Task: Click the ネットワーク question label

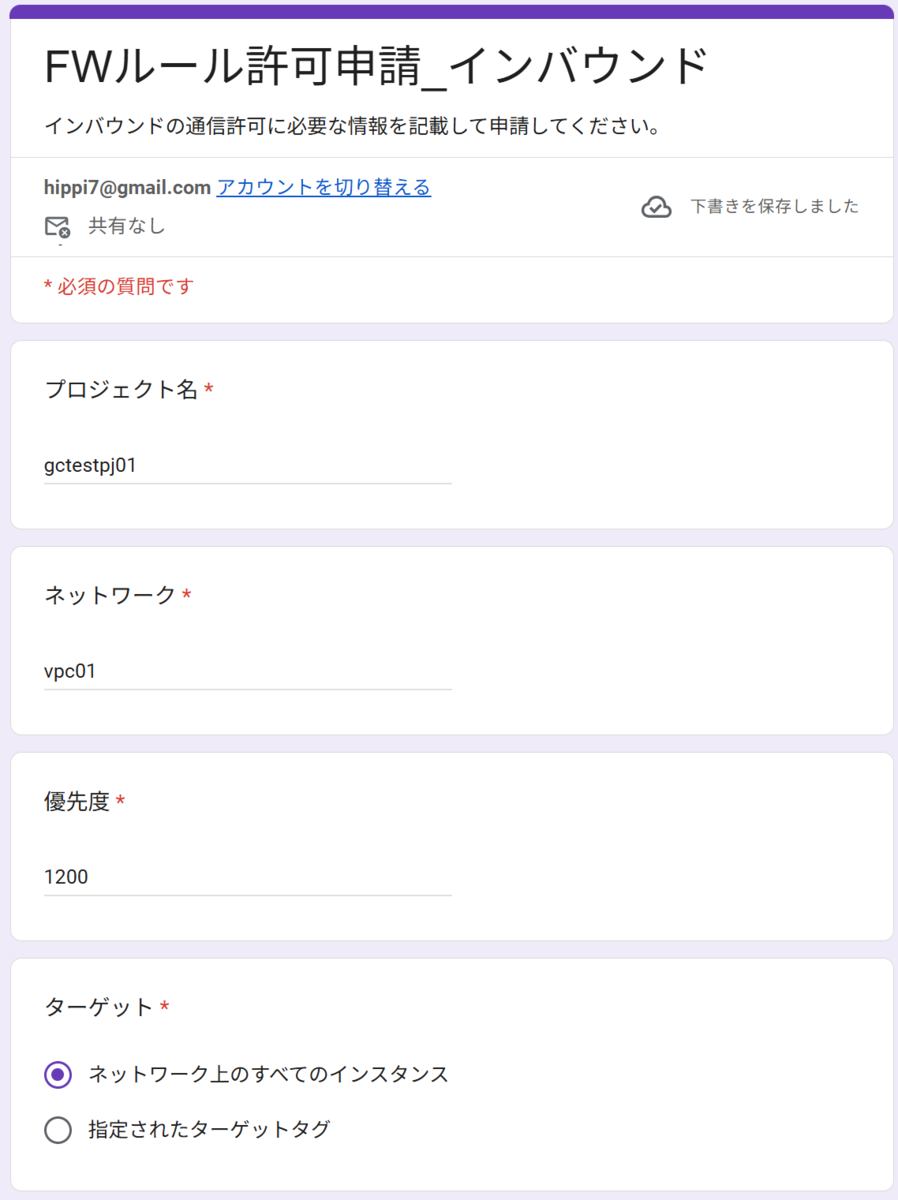Action: pyautogui.click(x=110, y=595)
